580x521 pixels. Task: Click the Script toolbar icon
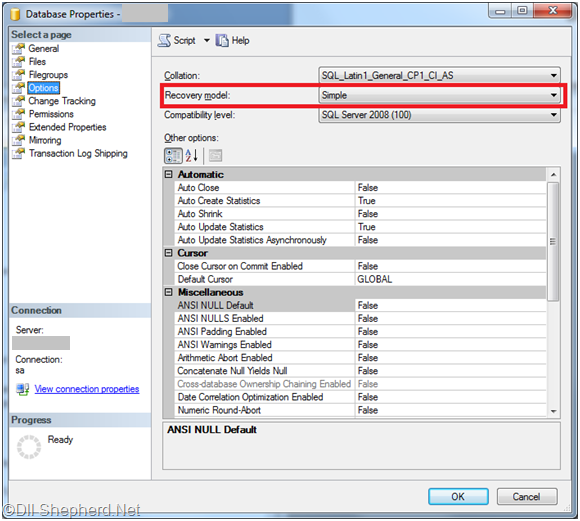164,40
